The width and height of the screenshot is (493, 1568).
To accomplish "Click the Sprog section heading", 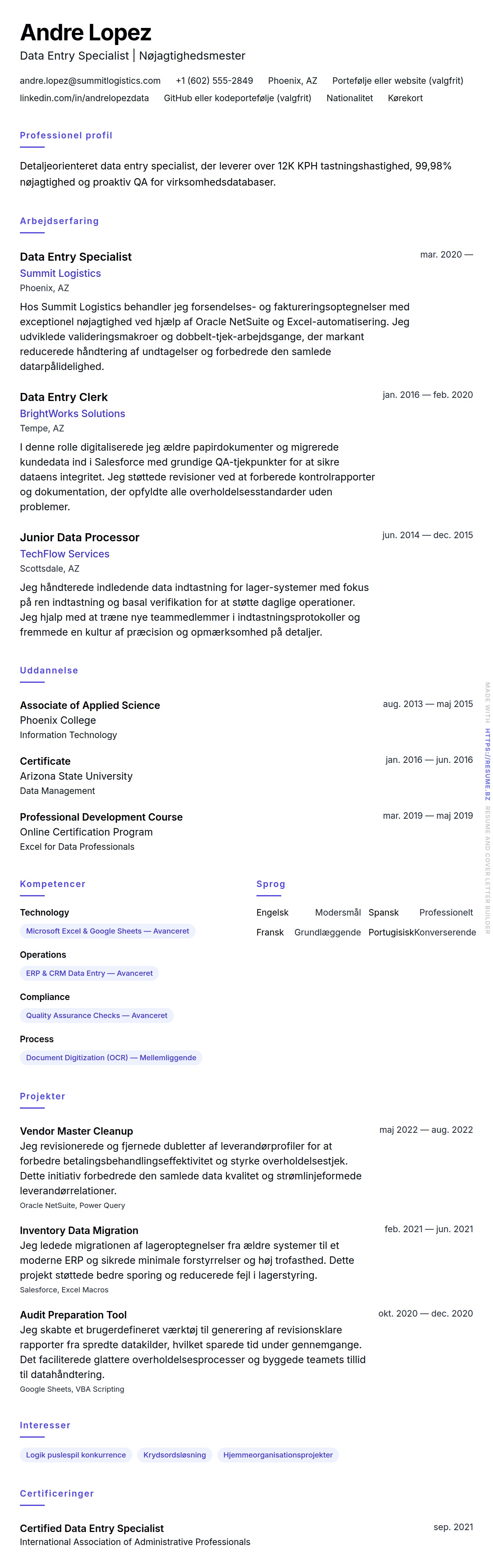I will coord(270,884).
